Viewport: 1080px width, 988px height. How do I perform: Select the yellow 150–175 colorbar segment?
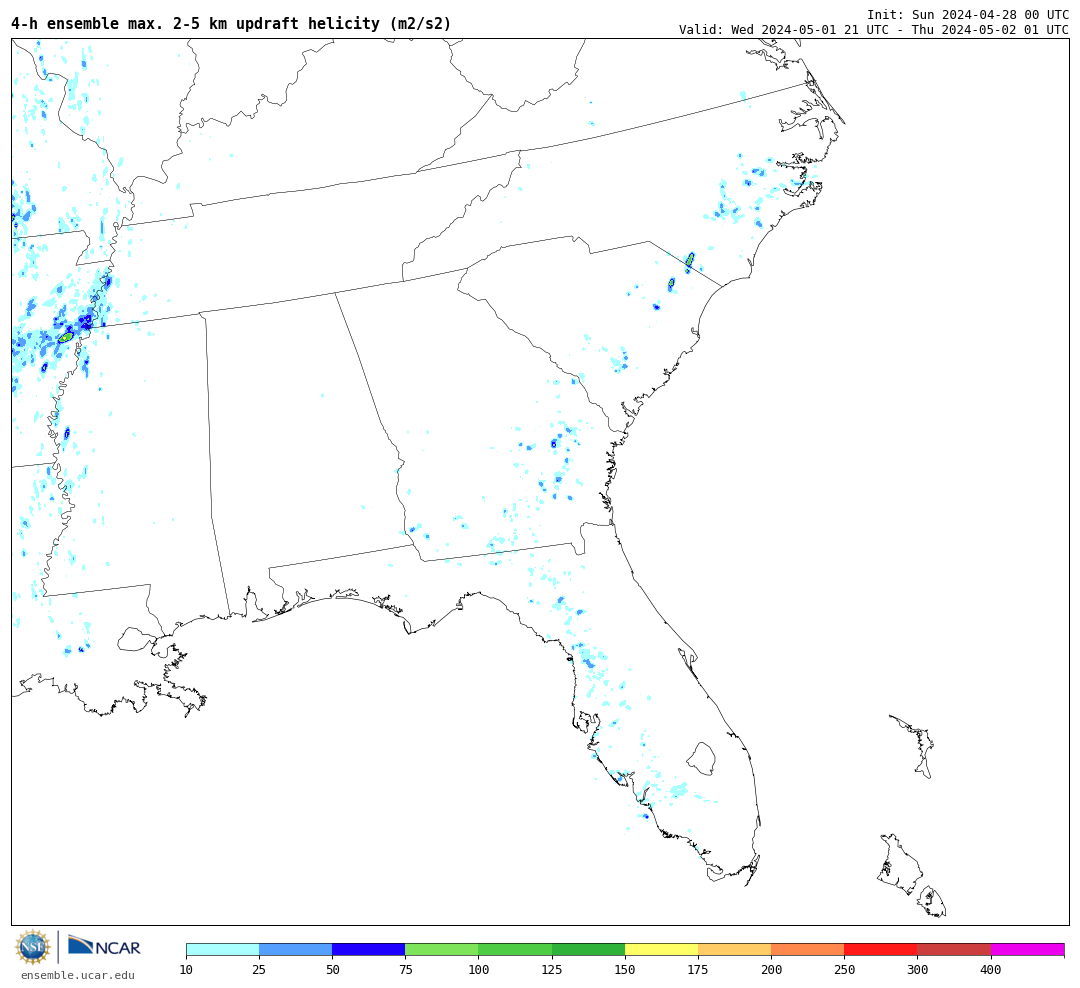[x=661, y=949]
